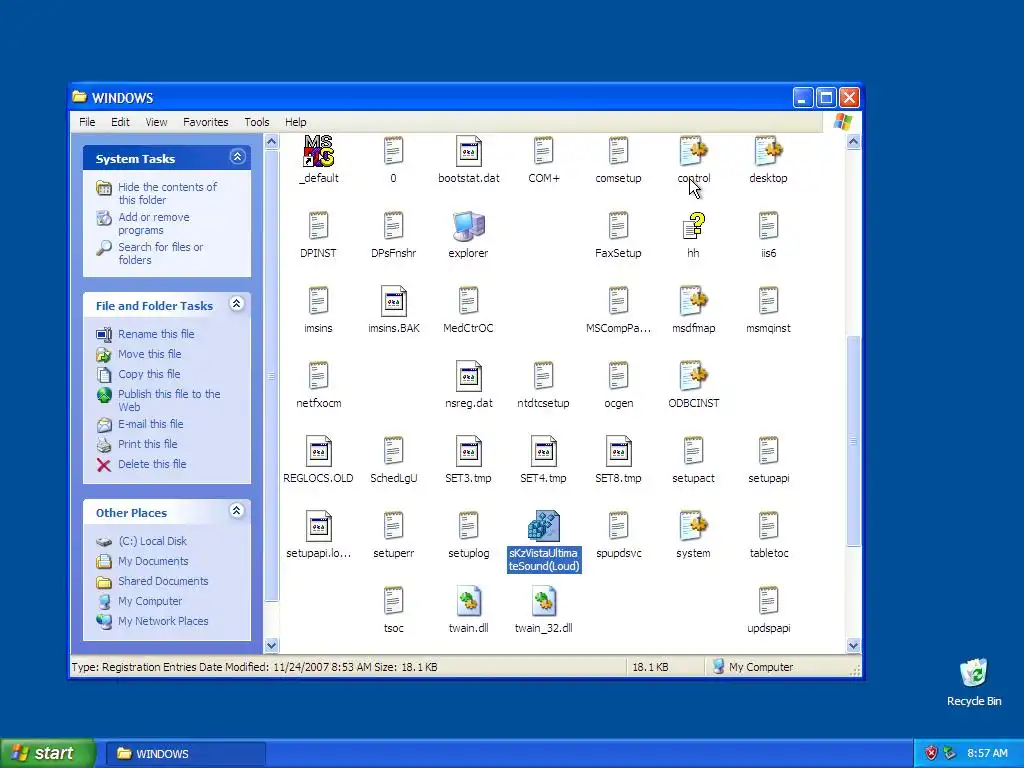Click Add or remove programs link

click(153, 223)
